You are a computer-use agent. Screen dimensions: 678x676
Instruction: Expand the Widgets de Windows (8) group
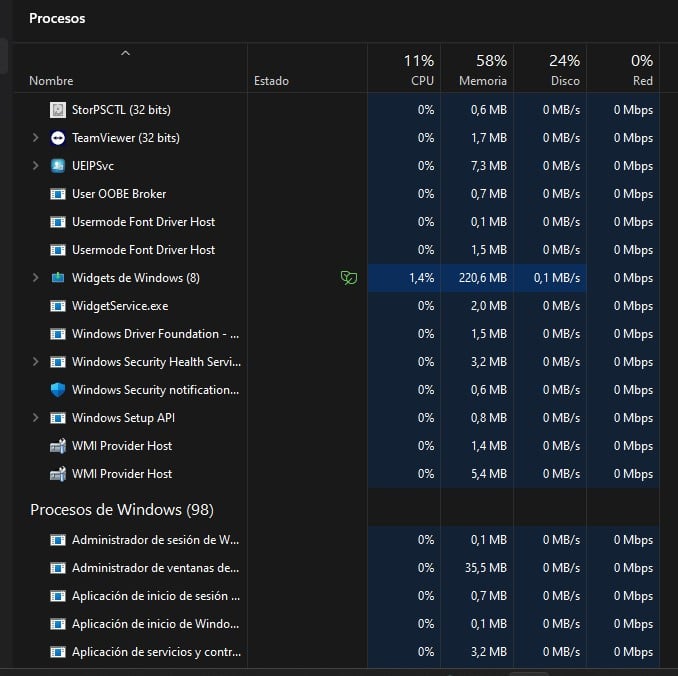pyautogui.click(x=35, y=278)
